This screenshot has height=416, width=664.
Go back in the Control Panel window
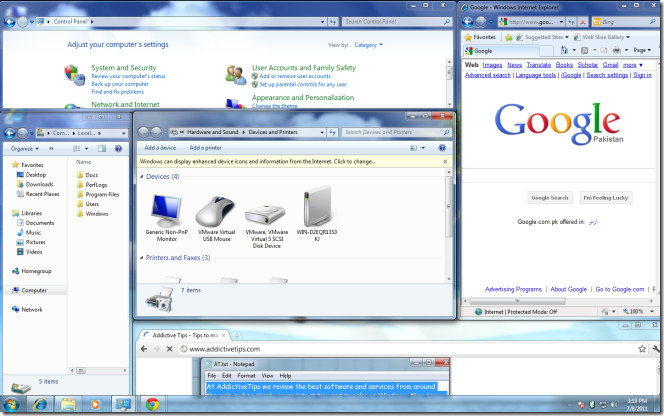[x=9, y=22]
